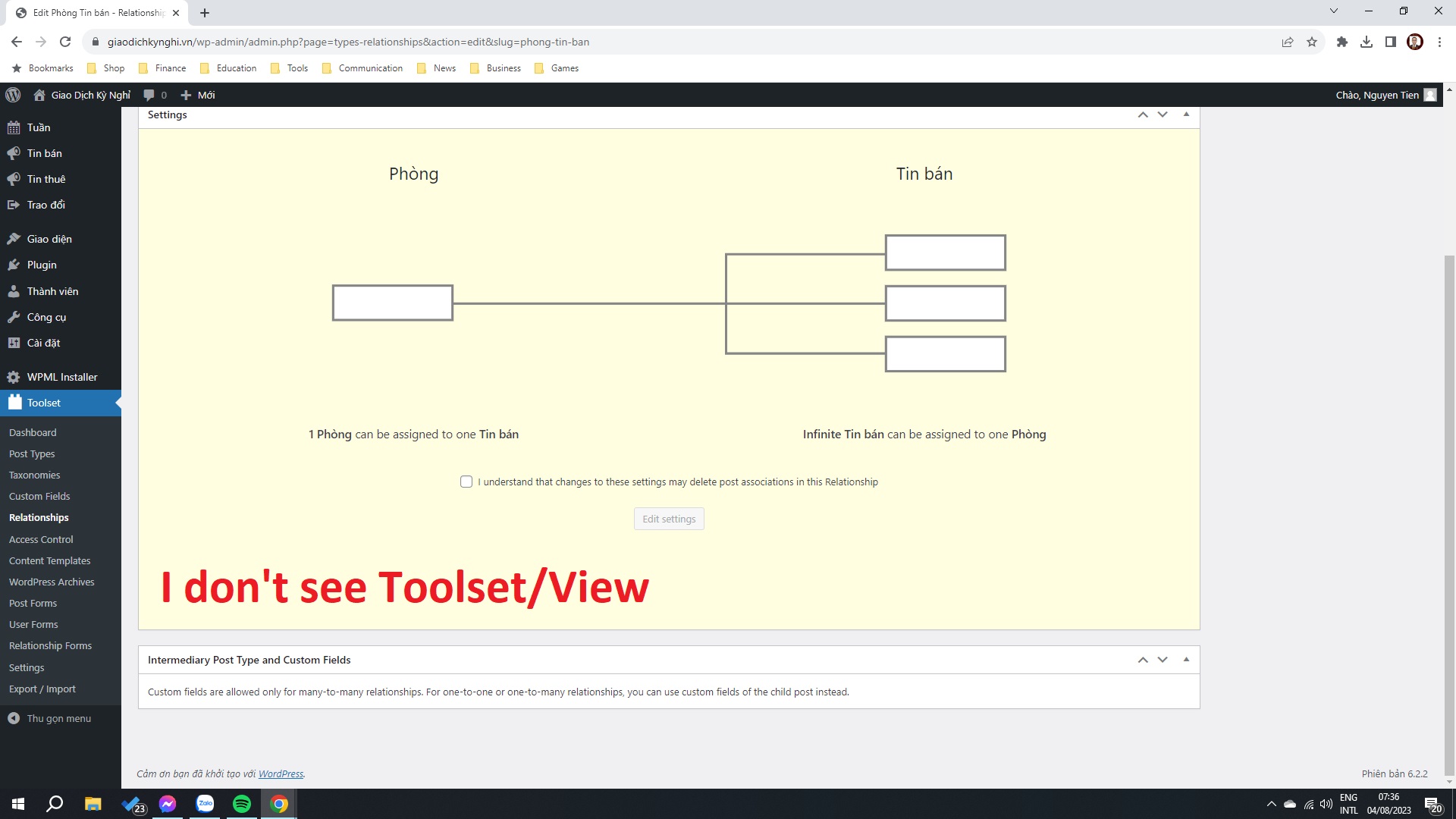This screenshot has height=819, width=1456.
Task: Open User Forms in Toolset submenu
Action: (33, 624)
